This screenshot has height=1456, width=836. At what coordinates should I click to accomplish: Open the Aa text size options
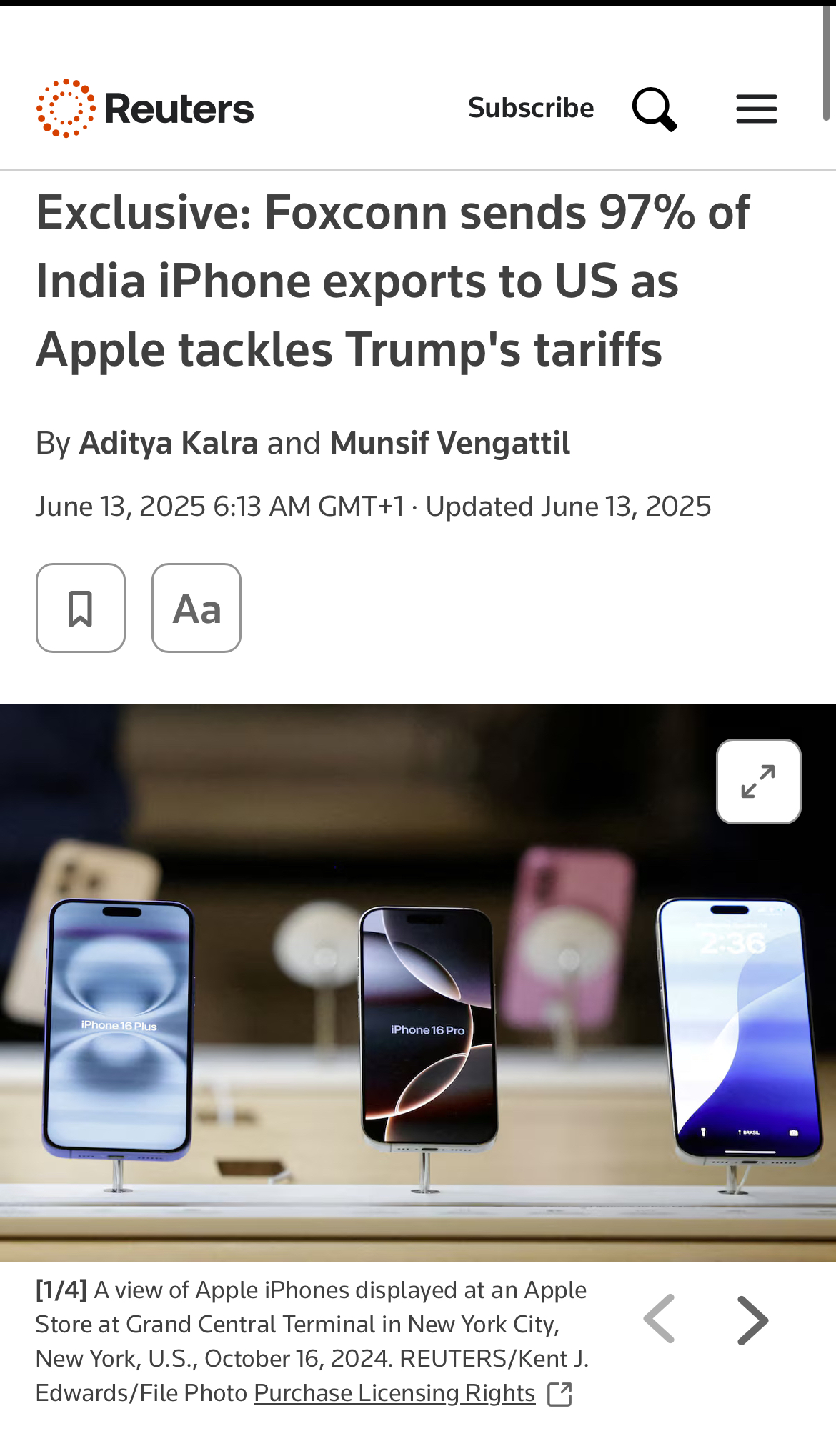pos(196,608)
